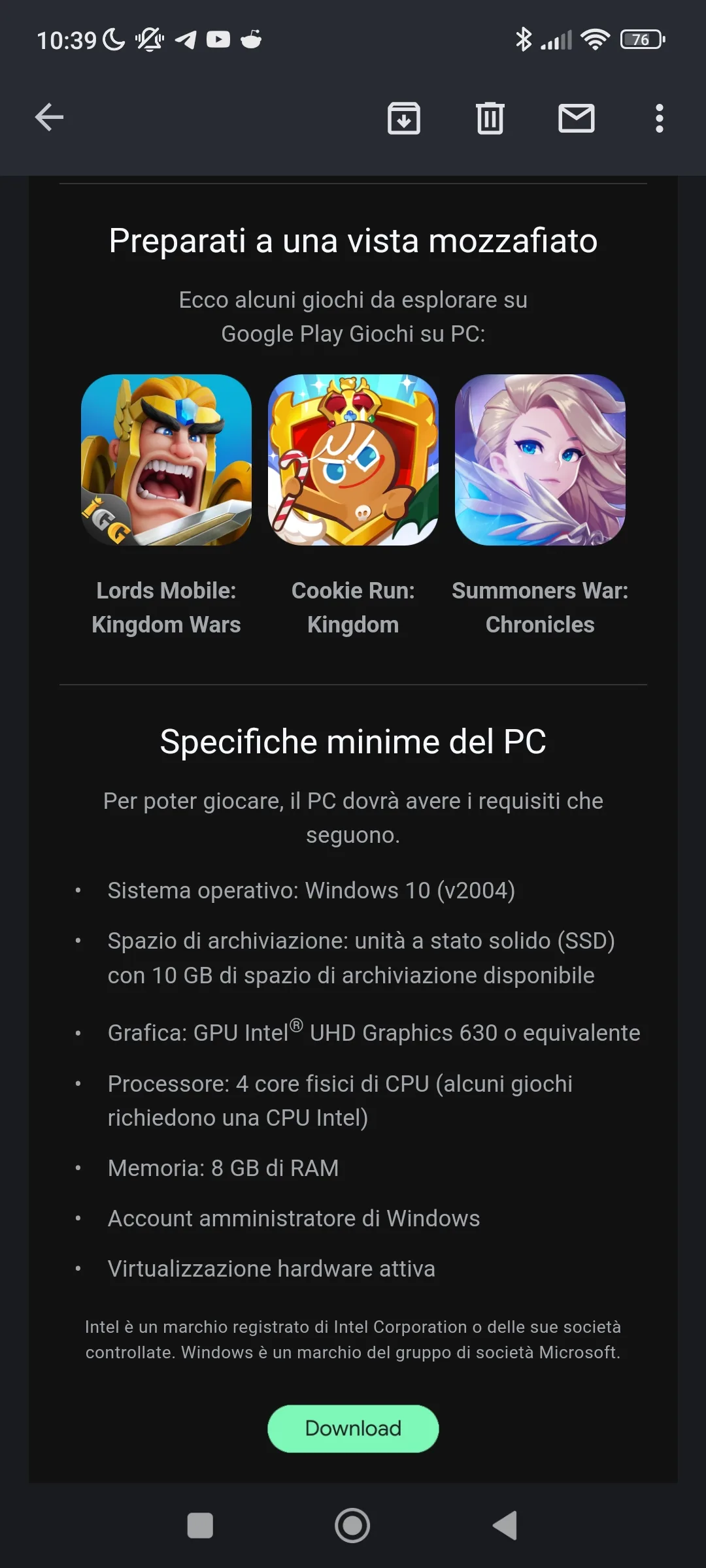Tap the YouTube notification icon
The width and height of the screenshot is (706, 1568).
click(218, 40)
